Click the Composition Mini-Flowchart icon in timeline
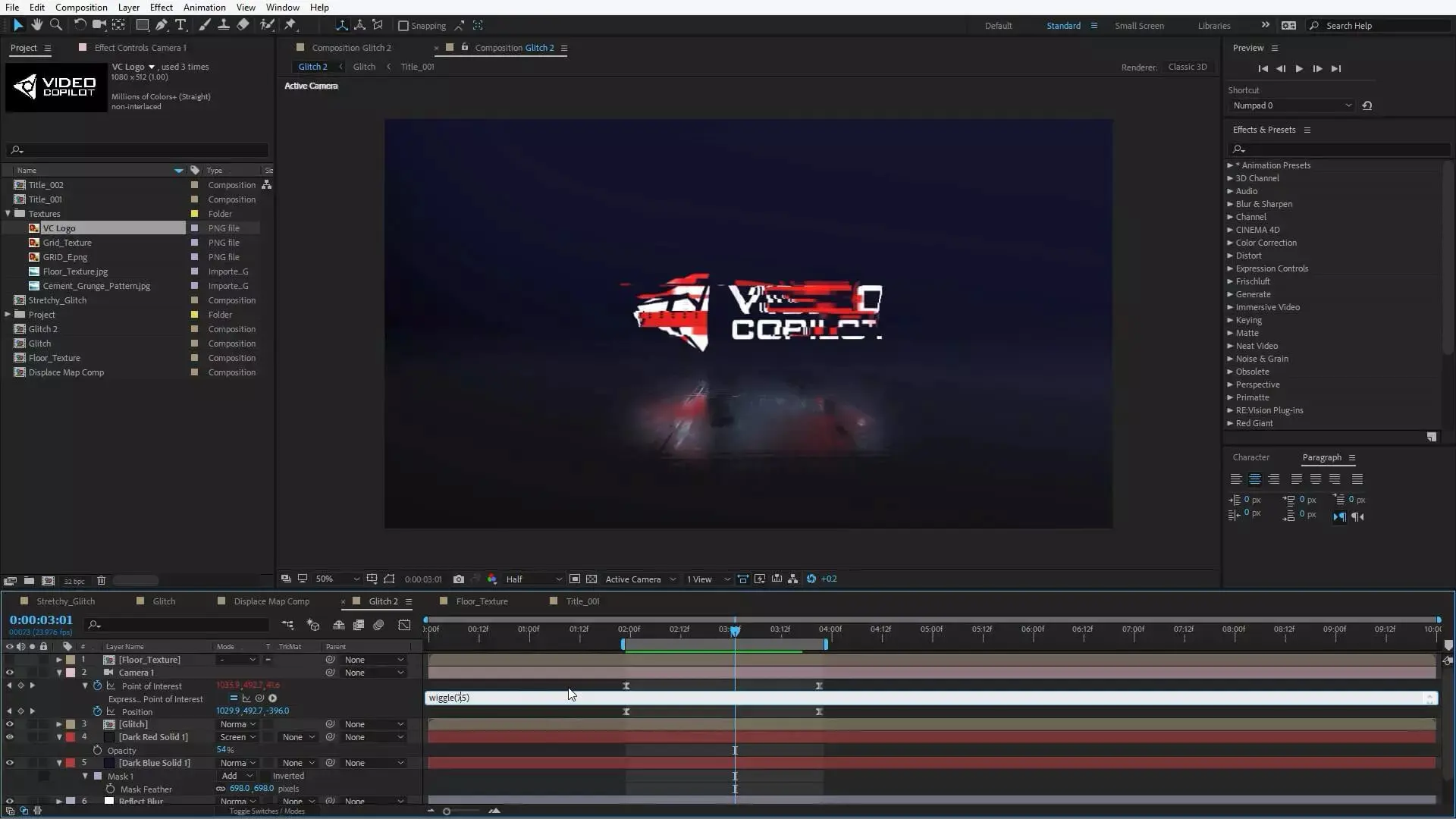 coord(287,625)
